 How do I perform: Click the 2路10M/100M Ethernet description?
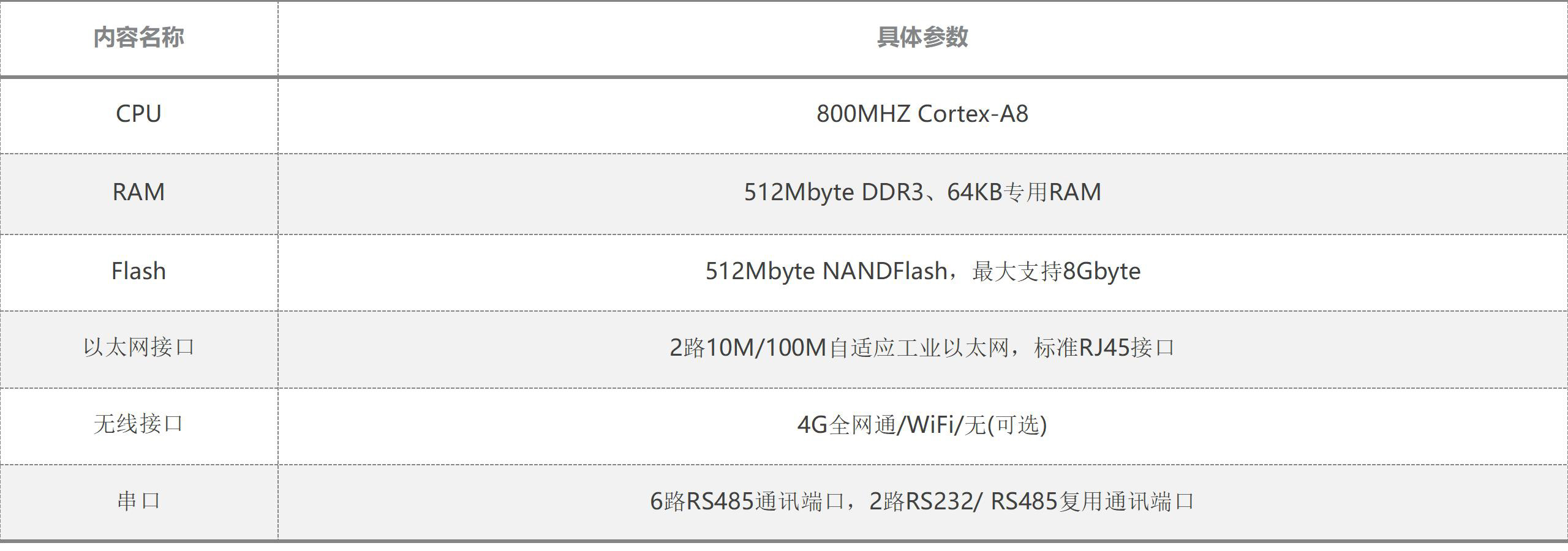[x=839, y=348]
